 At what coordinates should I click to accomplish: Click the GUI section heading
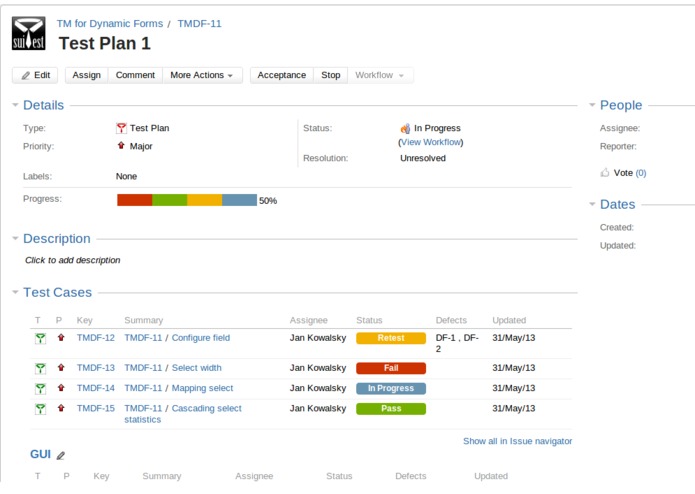click(40, 455)
